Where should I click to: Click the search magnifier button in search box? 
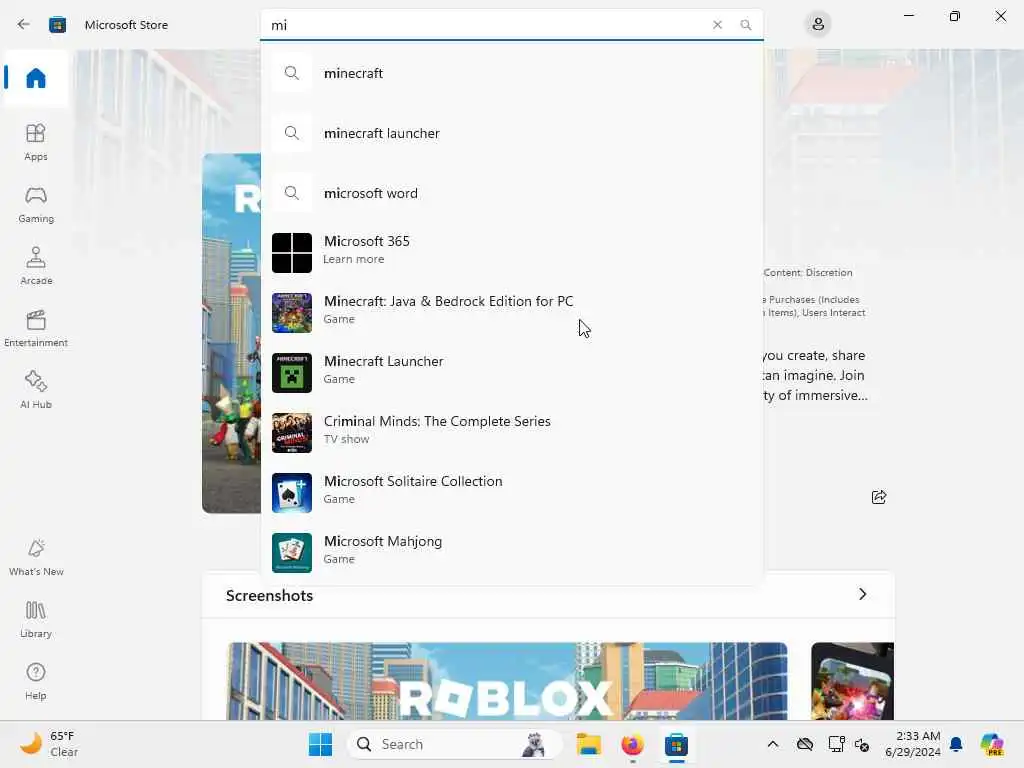click(746, 25)
